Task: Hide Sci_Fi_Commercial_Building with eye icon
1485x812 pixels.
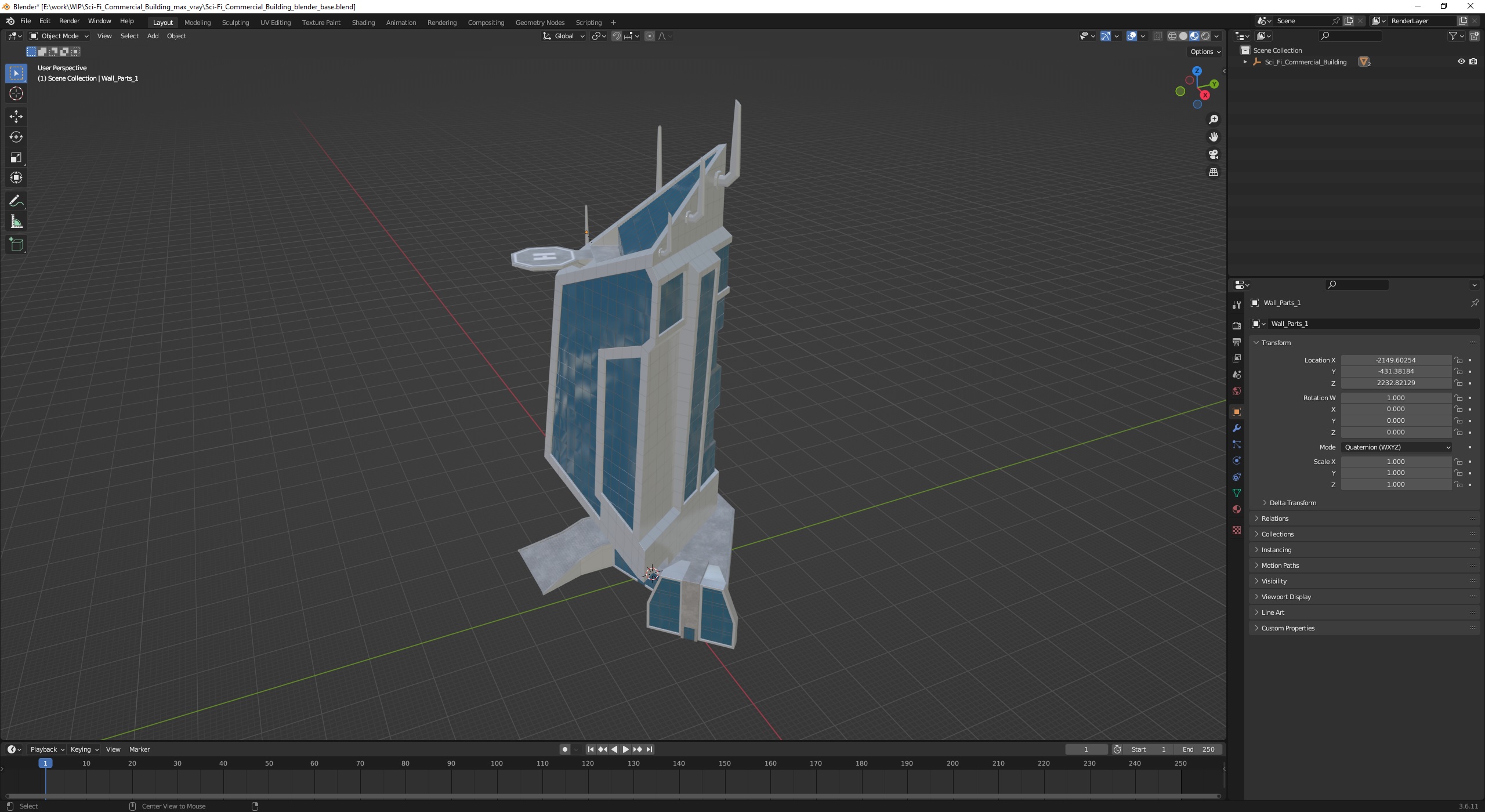Action: click(1461, 61)
